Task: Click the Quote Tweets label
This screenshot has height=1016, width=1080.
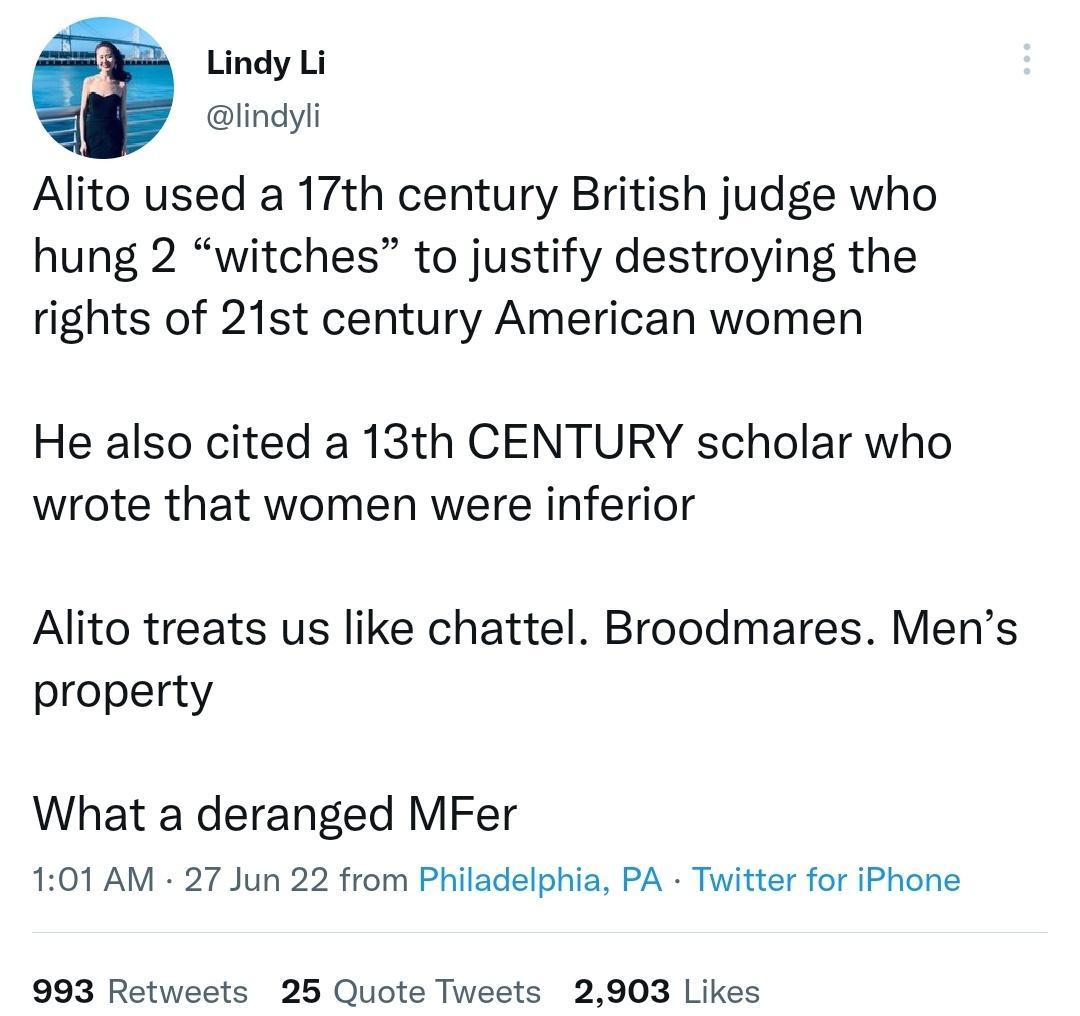Action: 440,992
